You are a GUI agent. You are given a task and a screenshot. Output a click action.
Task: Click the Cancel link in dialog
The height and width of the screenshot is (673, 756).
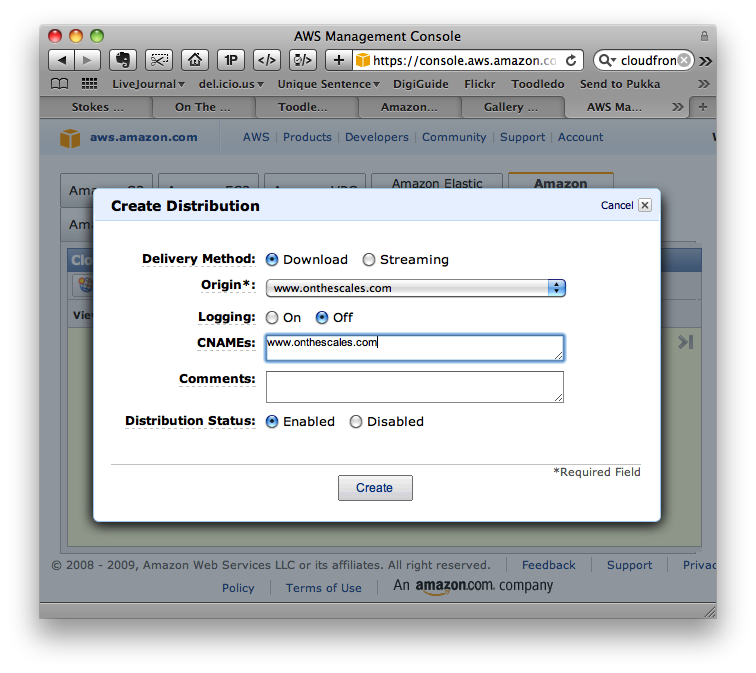[617, 205]
